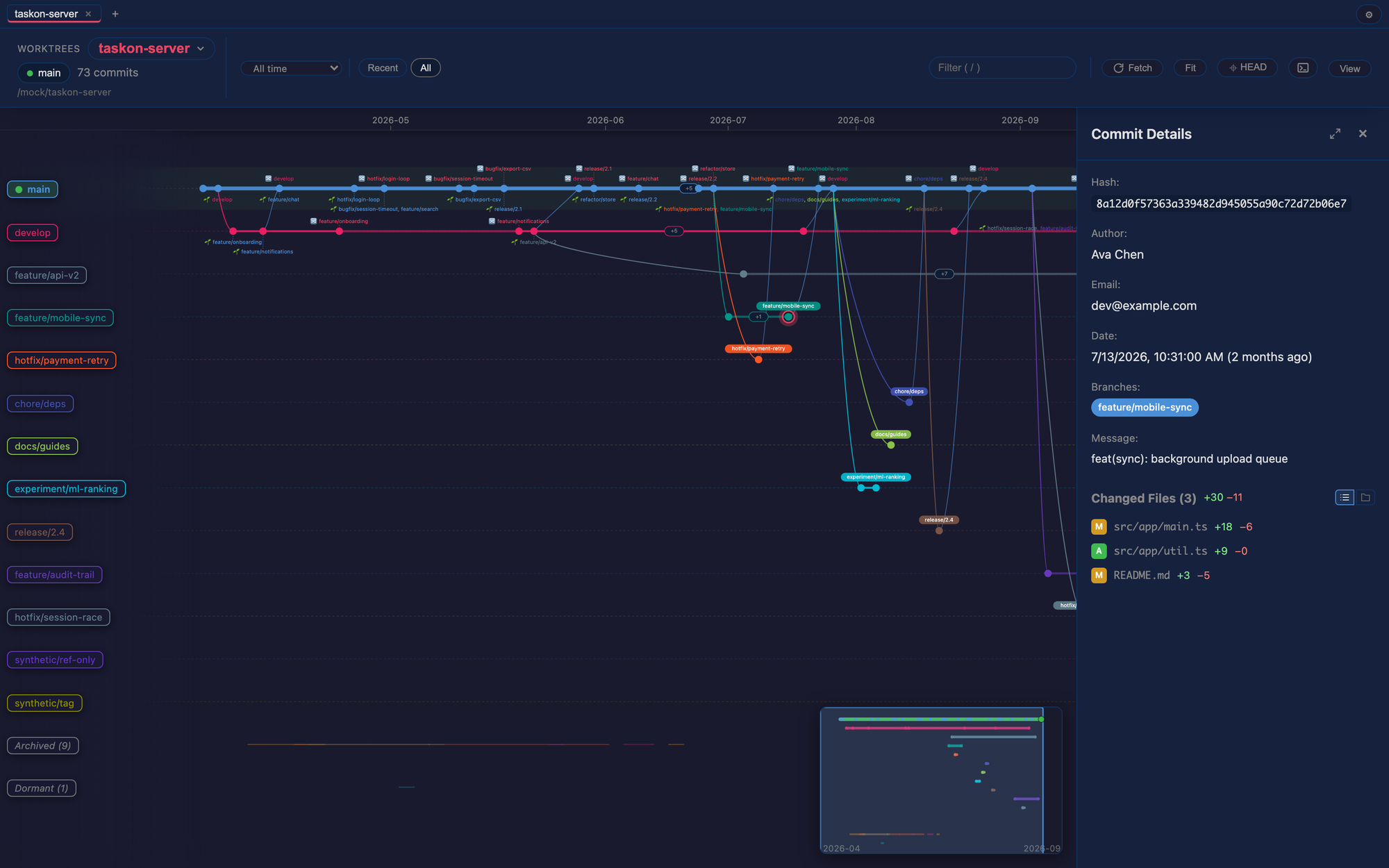Expand the +5 collapsed commits on develop
This screenshot has height=868, width=1389.
[674, 231]
